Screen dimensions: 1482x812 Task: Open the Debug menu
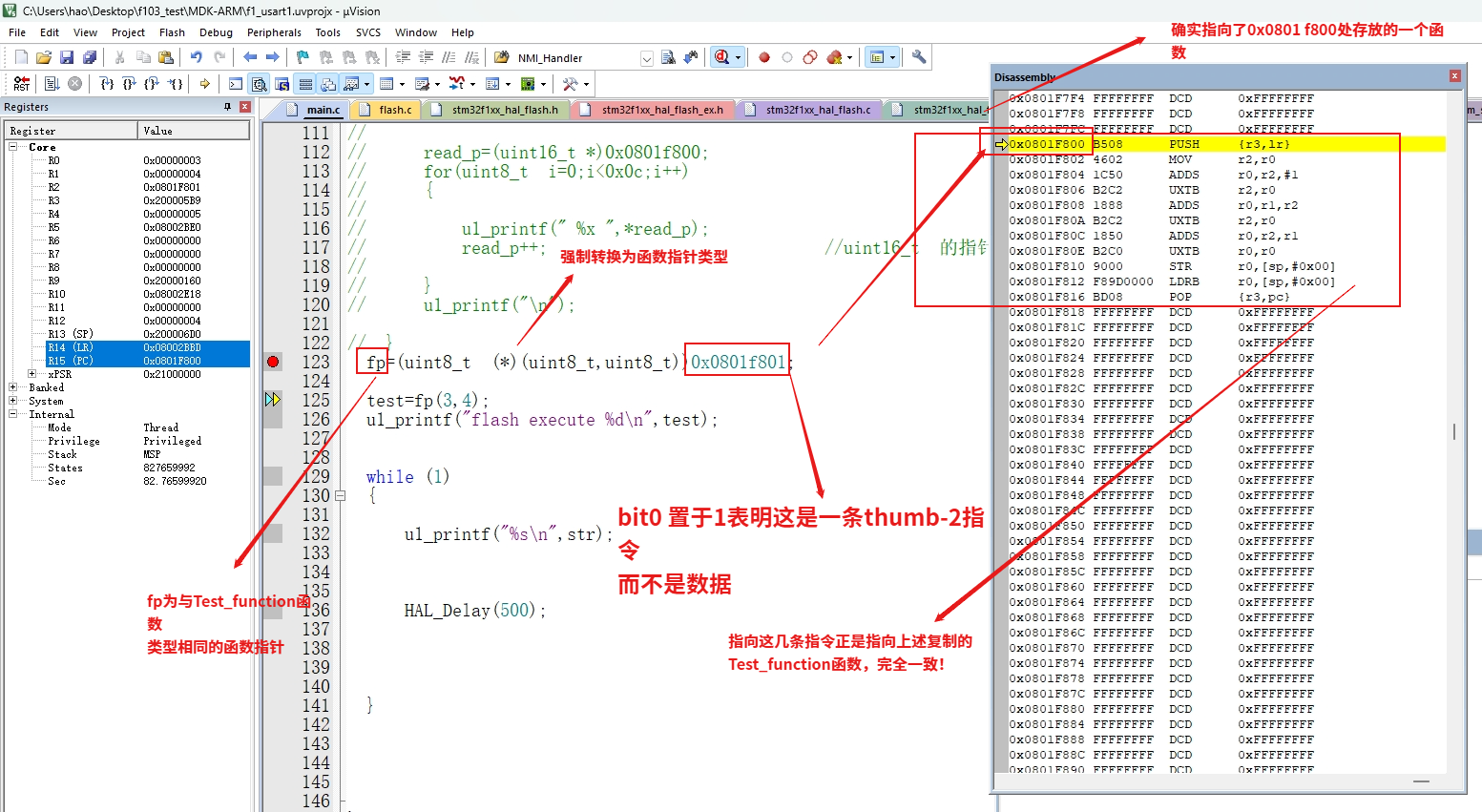(216, 31)
